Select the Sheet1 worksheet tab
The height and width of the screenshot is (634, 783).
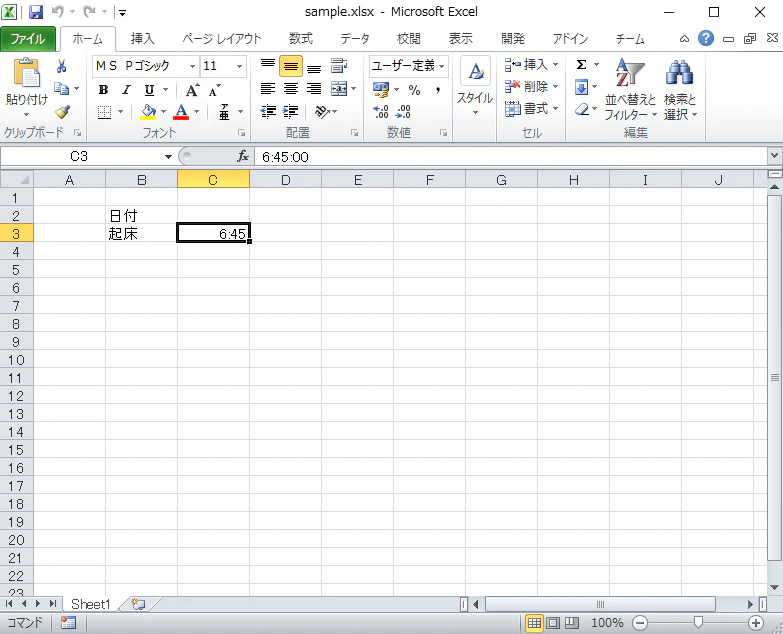90,604
